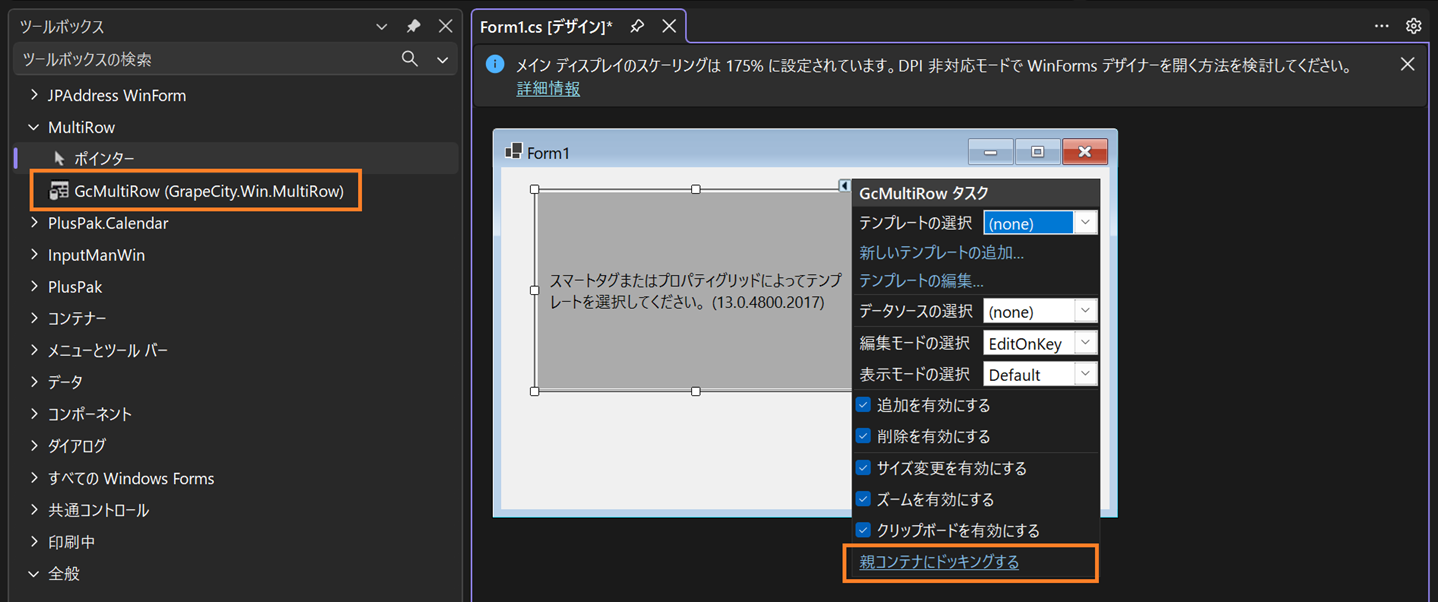Expand the コンポーネント group
Screen dimensions: 1438x602
(x=34, y=414)
